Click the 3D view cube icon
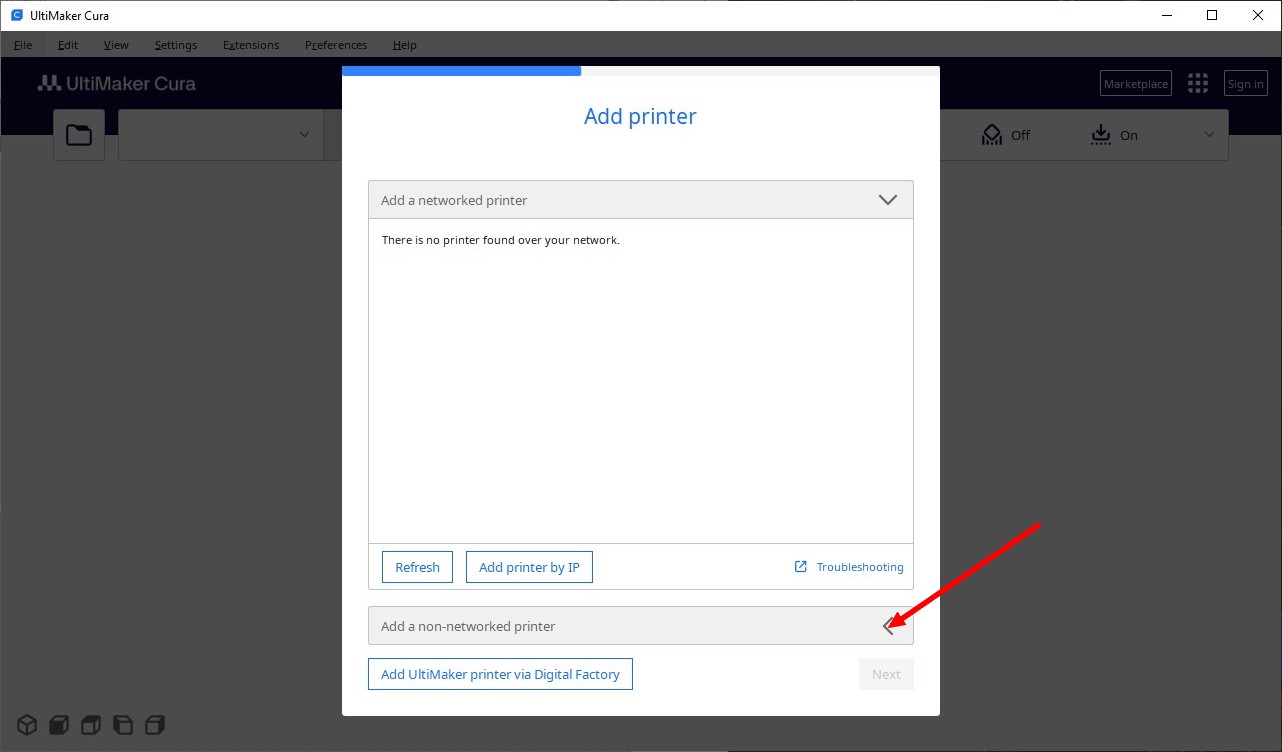Viewport: 1282px width, 752px height. (27, 724)
